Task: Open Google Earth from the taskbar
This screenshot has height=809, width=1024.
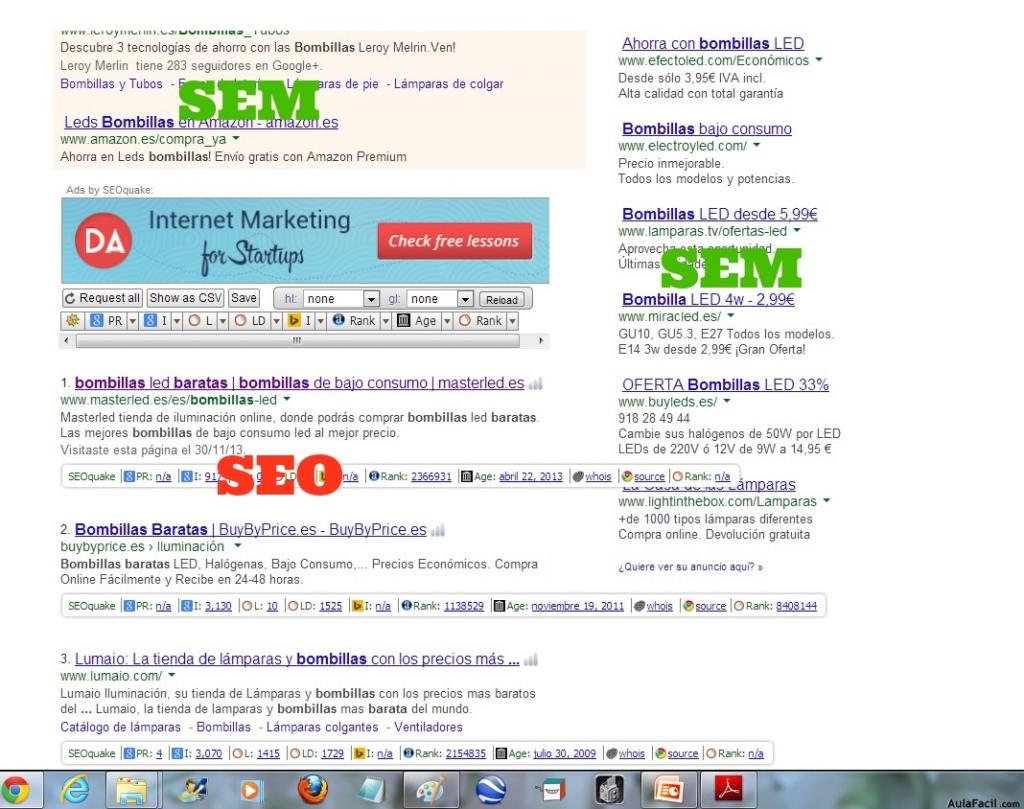Action: click(490, 790)
